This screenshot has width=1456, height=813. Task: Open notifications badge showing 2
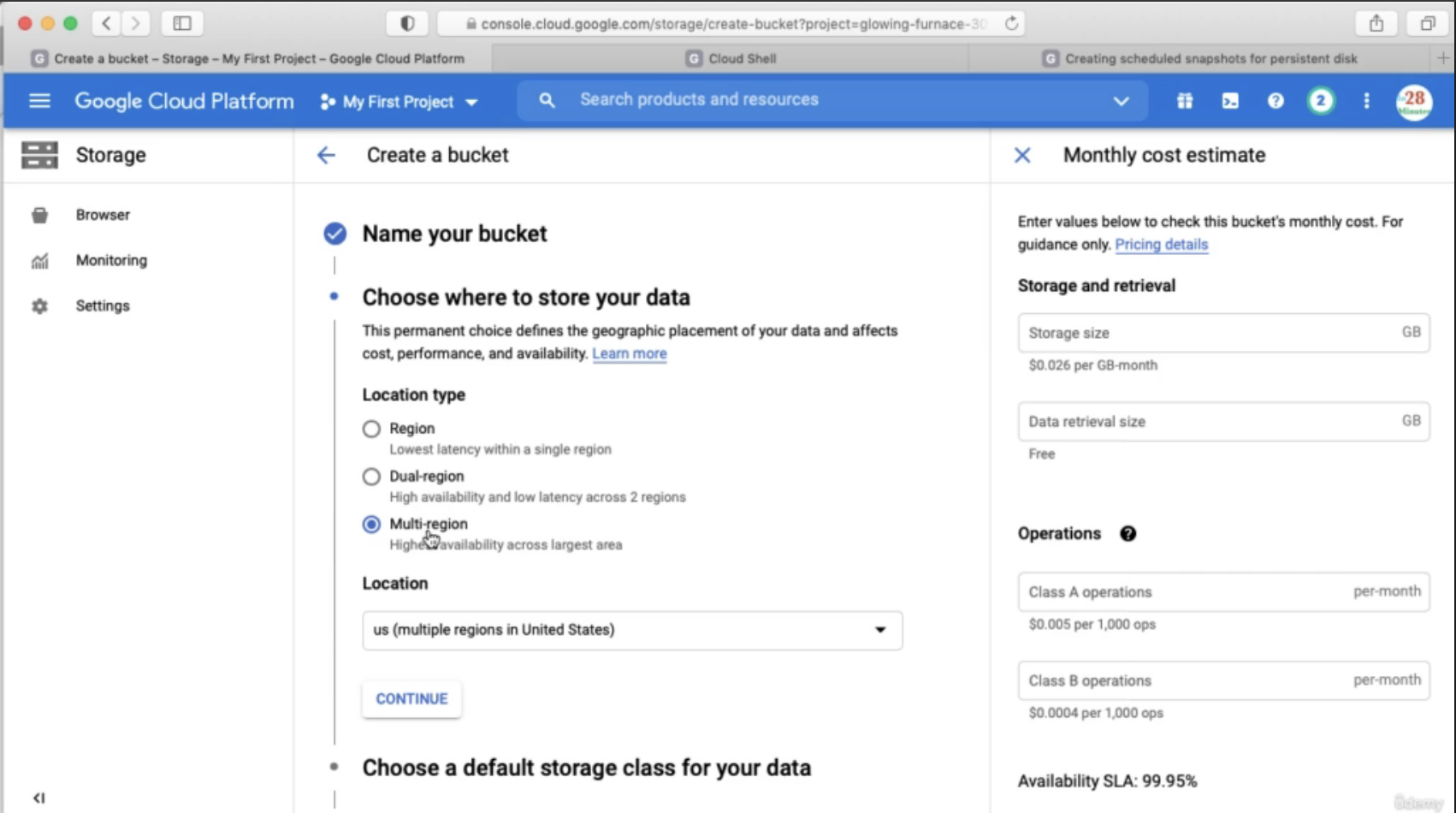point(1320,101)
